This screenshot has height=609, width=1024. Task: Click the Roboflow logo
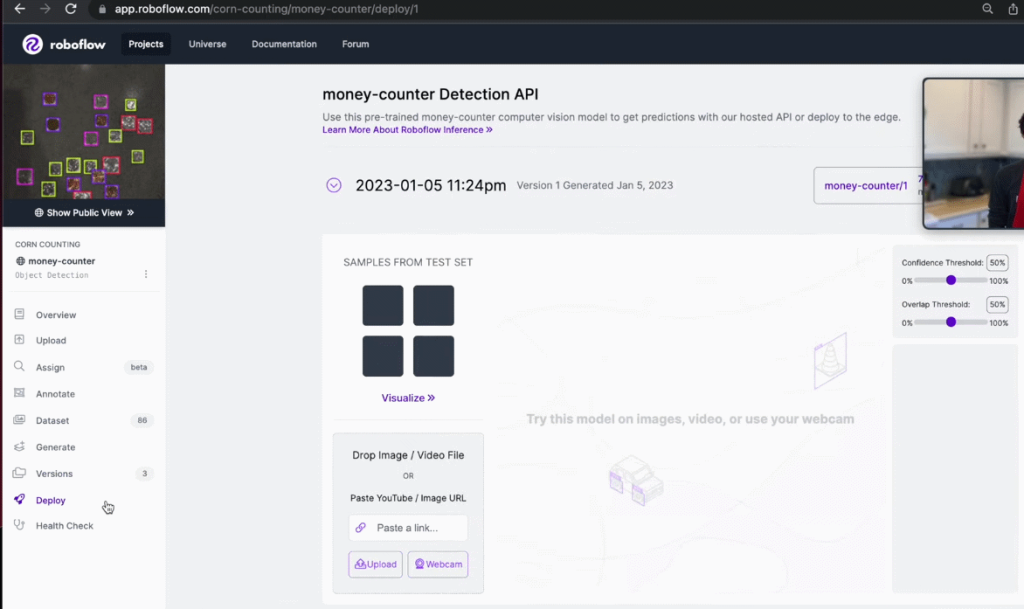[63, 44]
